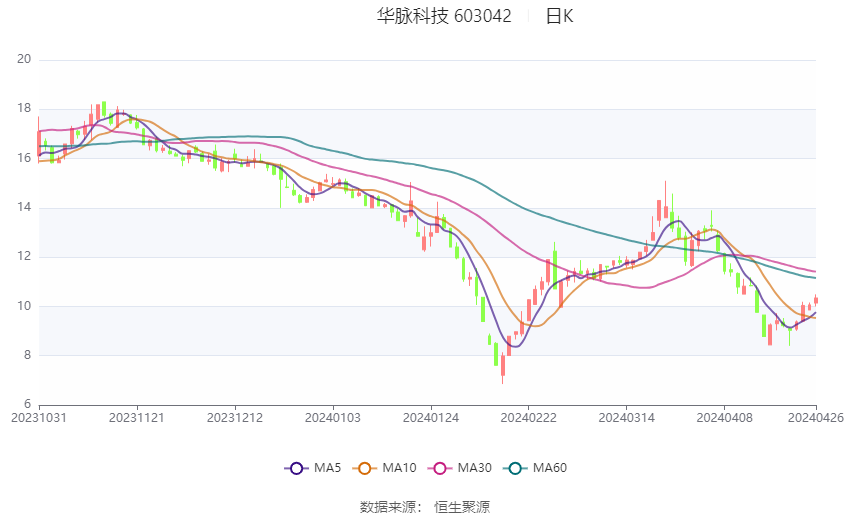The width and height of the screenshot is (850, 517).
Task: Click the lowest candlestick near 20240222
Action: pos(503,367)
